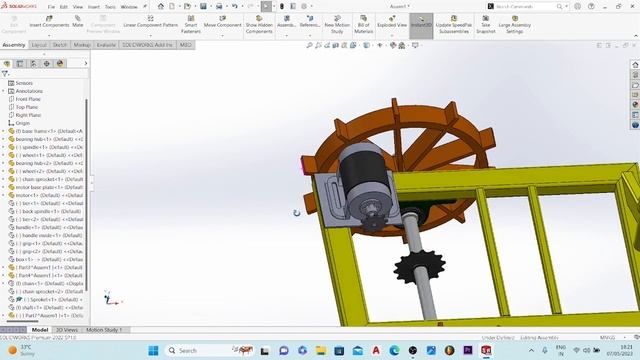
Task: Expand the FeatureManager panel tabs arrow
Action: point(85,63)
